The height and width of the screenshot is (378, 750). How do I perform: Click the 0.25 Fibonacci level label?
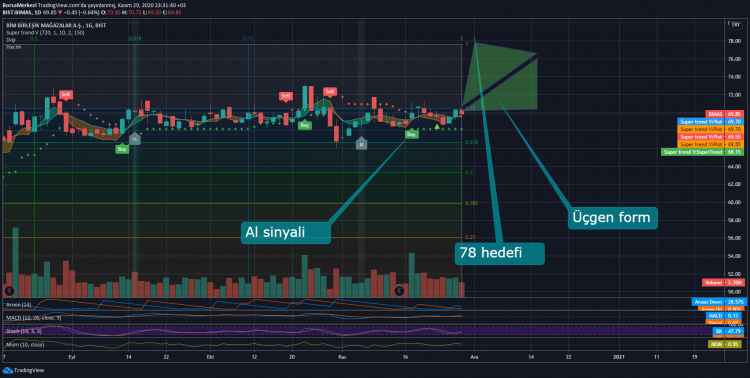pyautogui.click(x=469, y=237)
